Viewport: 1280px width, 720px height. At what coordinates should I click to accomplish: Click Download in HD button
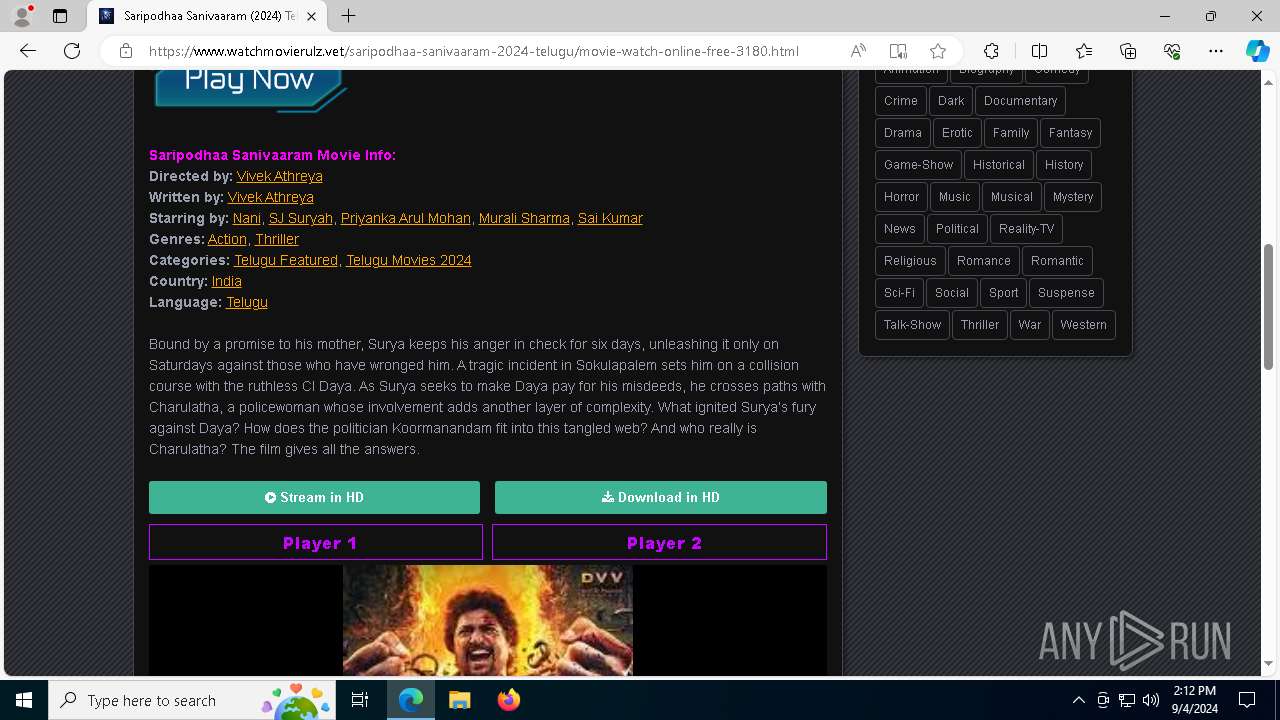[x=660, y=497]
